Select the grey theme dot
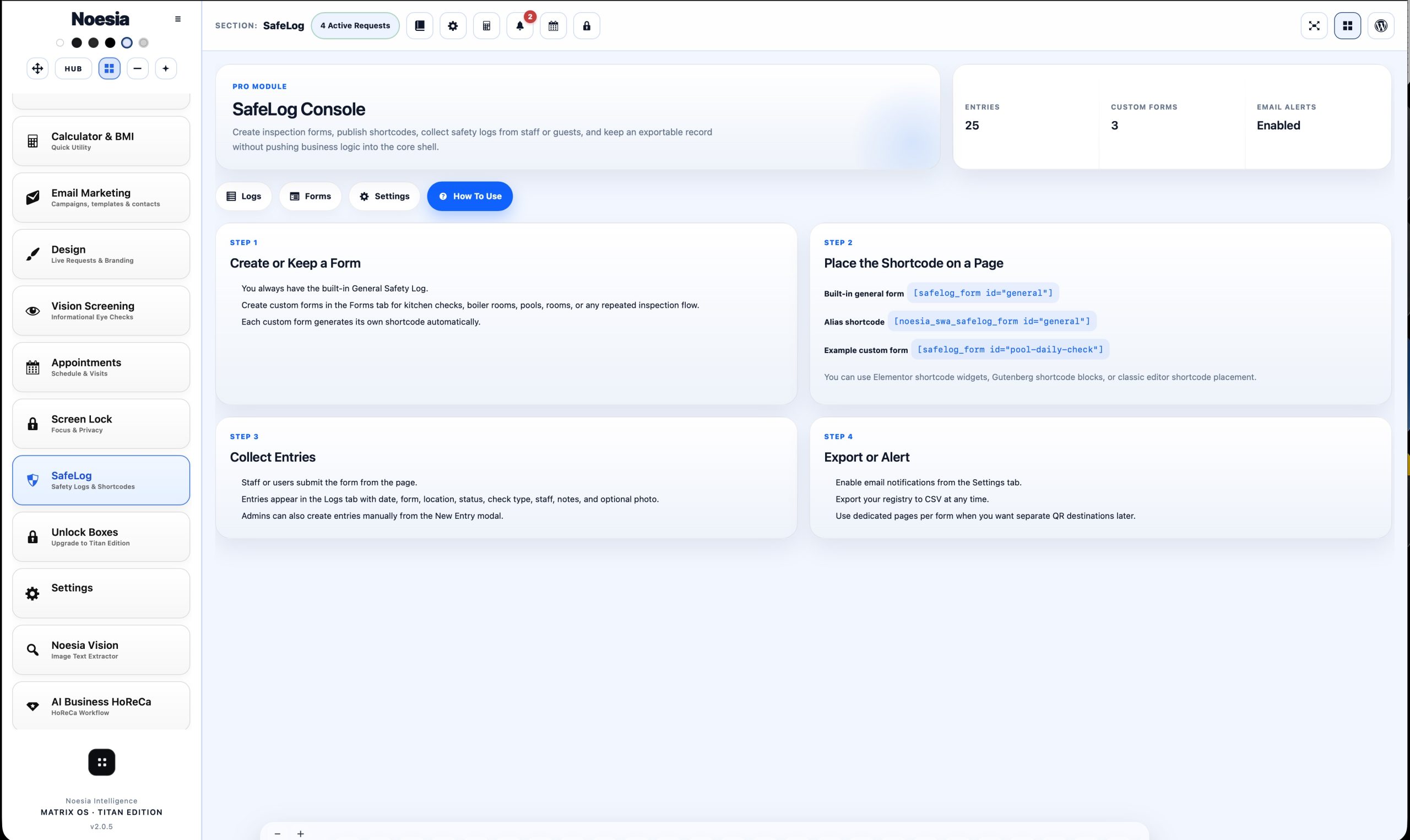 144,42
